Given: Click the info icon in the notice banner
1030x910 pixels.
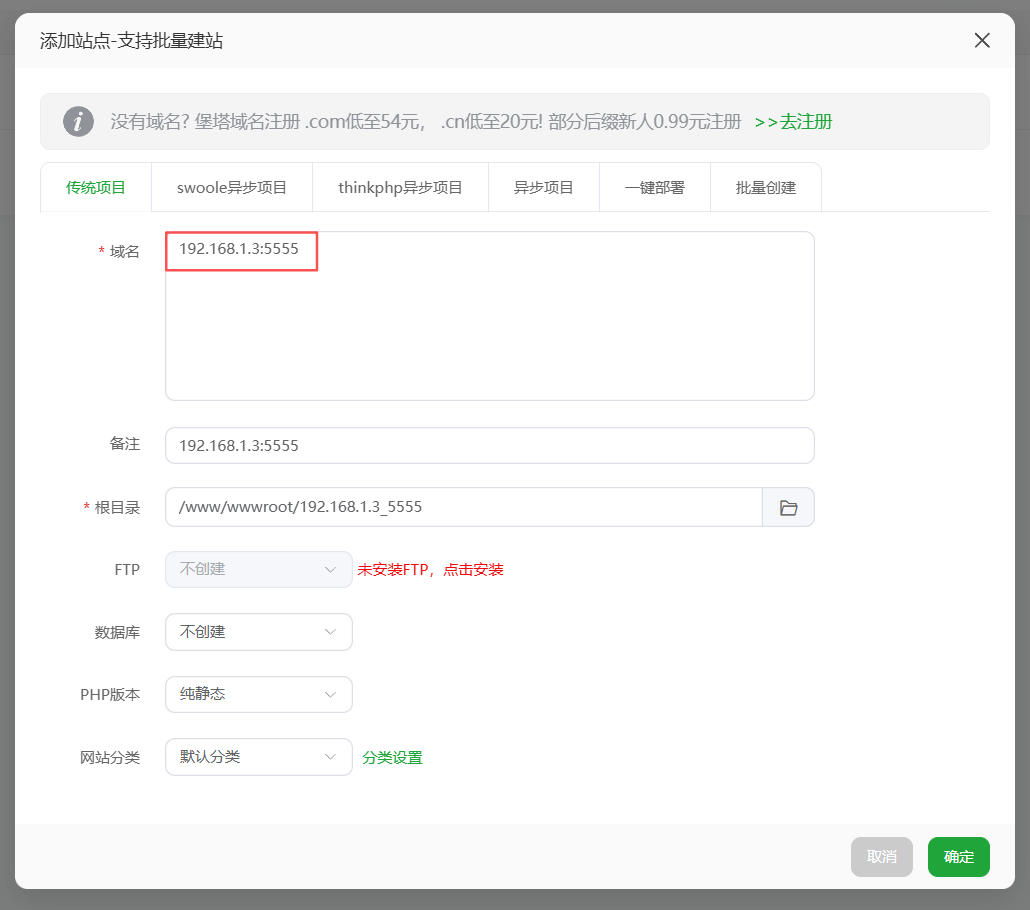Looking at the screenshot, I should (78, 122).
